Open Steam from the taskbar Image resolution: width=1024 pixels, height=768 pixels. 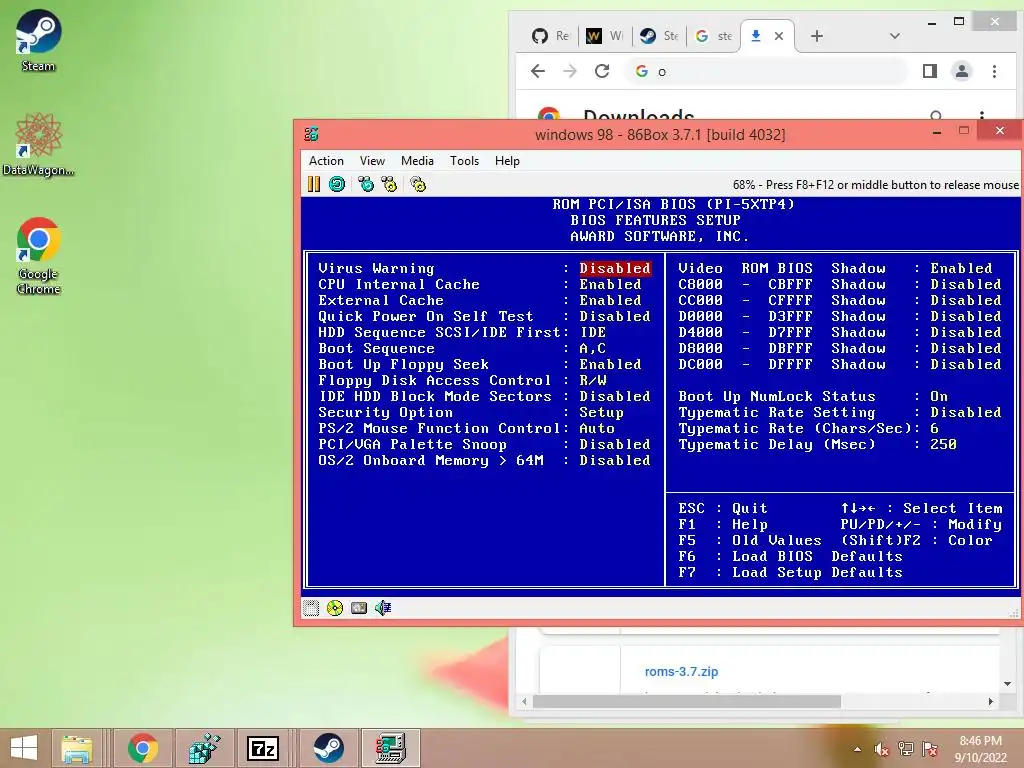click(x=328, y=748)
